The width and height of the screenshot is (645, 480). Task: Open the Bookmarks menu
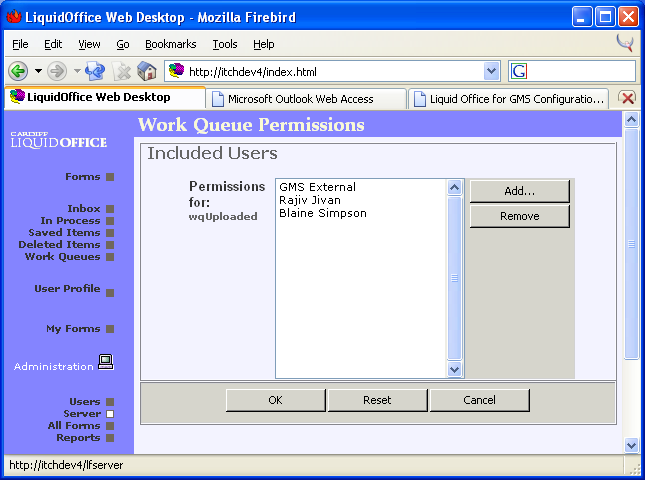(x=170, y=44)
